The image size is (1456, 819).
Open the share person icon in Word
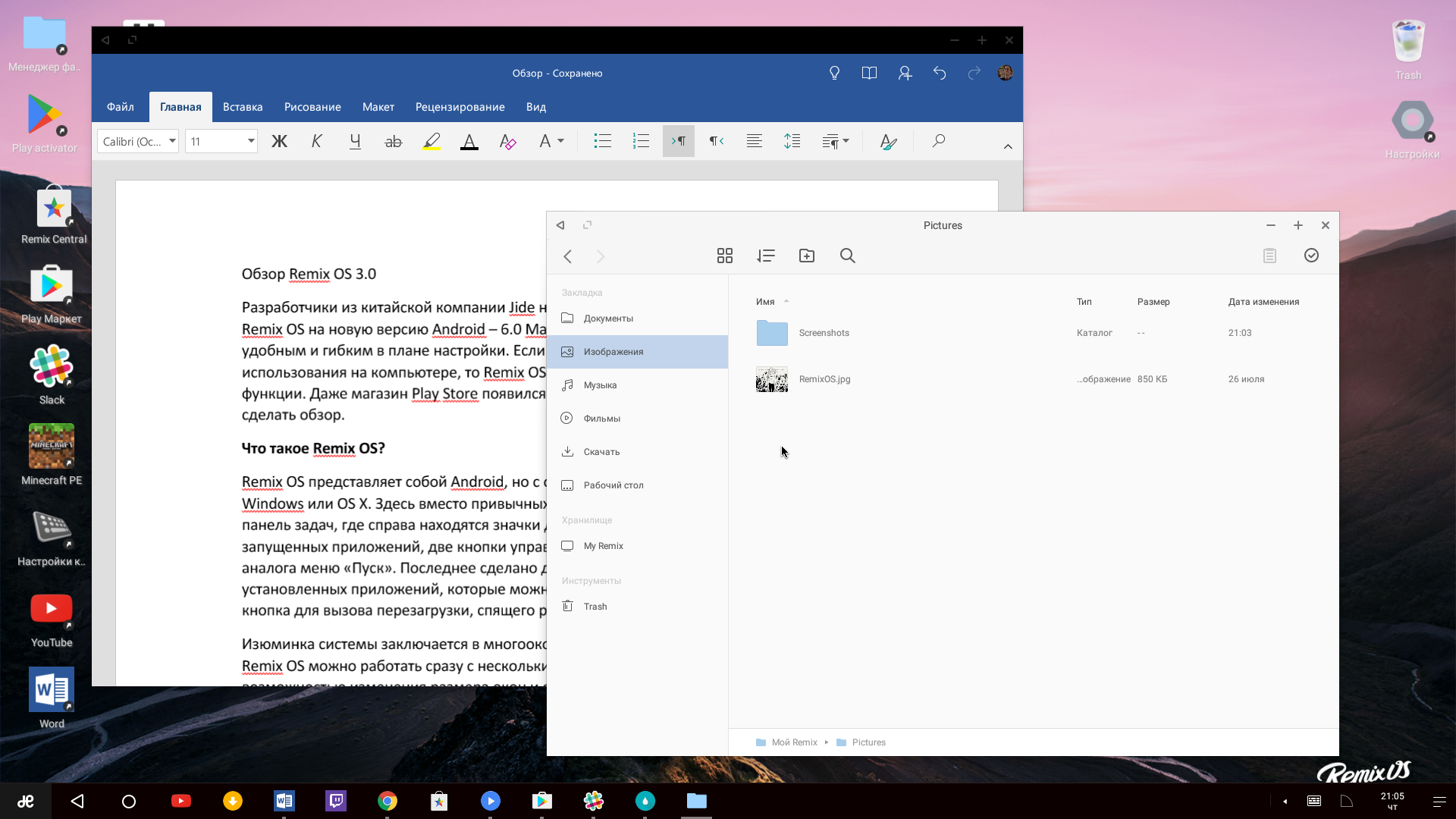905,73
